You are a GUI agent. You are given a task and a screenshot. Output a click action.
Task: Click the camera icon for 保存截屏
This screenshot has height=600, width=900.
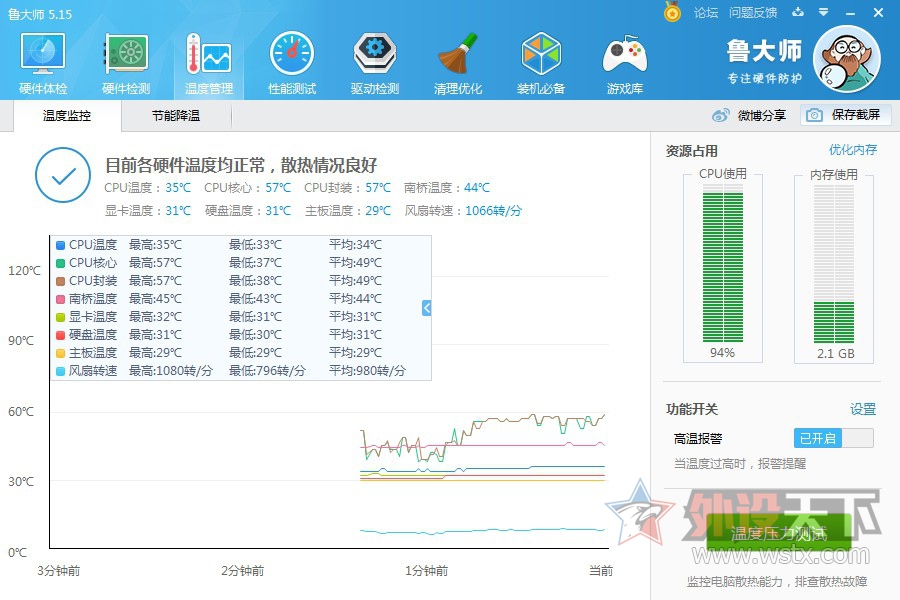point(814,115)
